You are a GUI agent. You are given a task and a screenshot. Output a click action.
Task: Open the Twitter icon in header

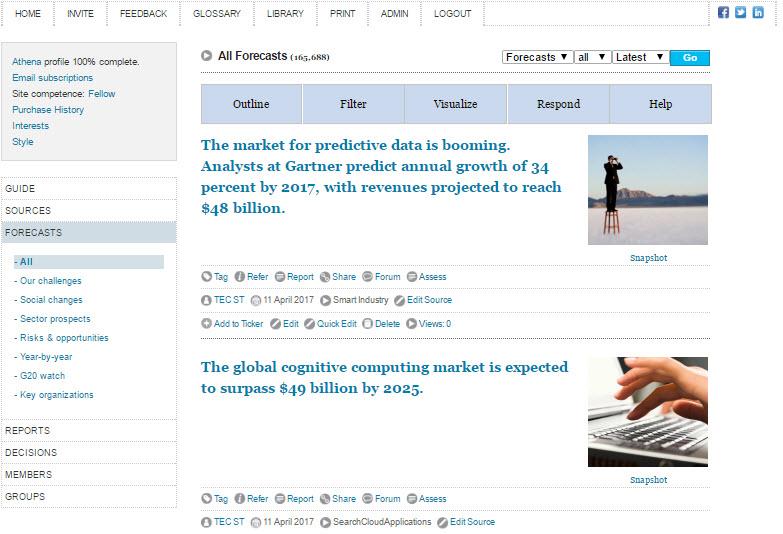(741, 12)
